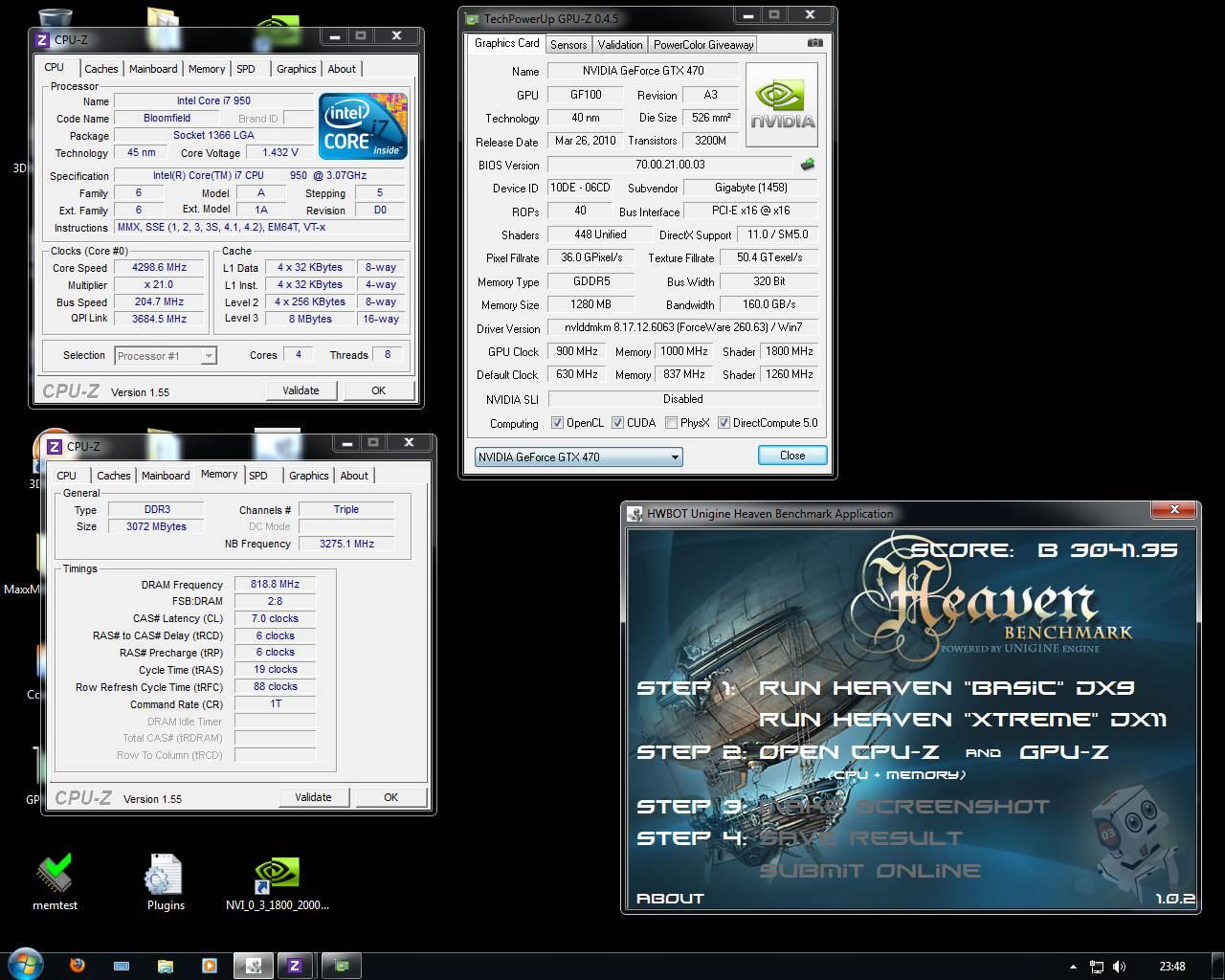Click OPEN CPU-Z in Heaven app
Screen dimensions: 1225x980
pyautogui.click(x=849, y=752)
